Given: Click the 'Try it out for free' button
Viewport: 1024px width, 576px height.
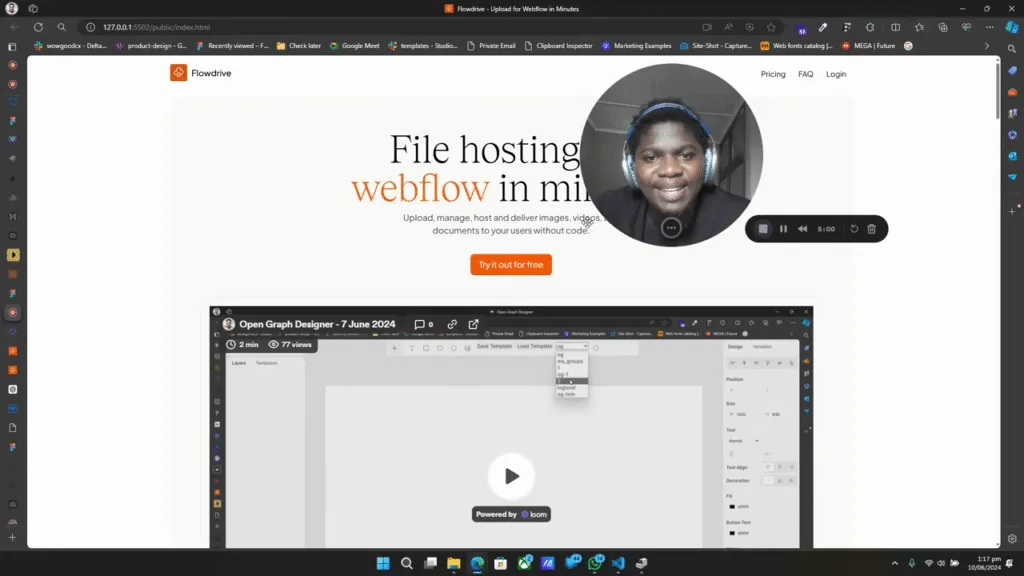Looking at the screenshot, I should tap(511, 264).
